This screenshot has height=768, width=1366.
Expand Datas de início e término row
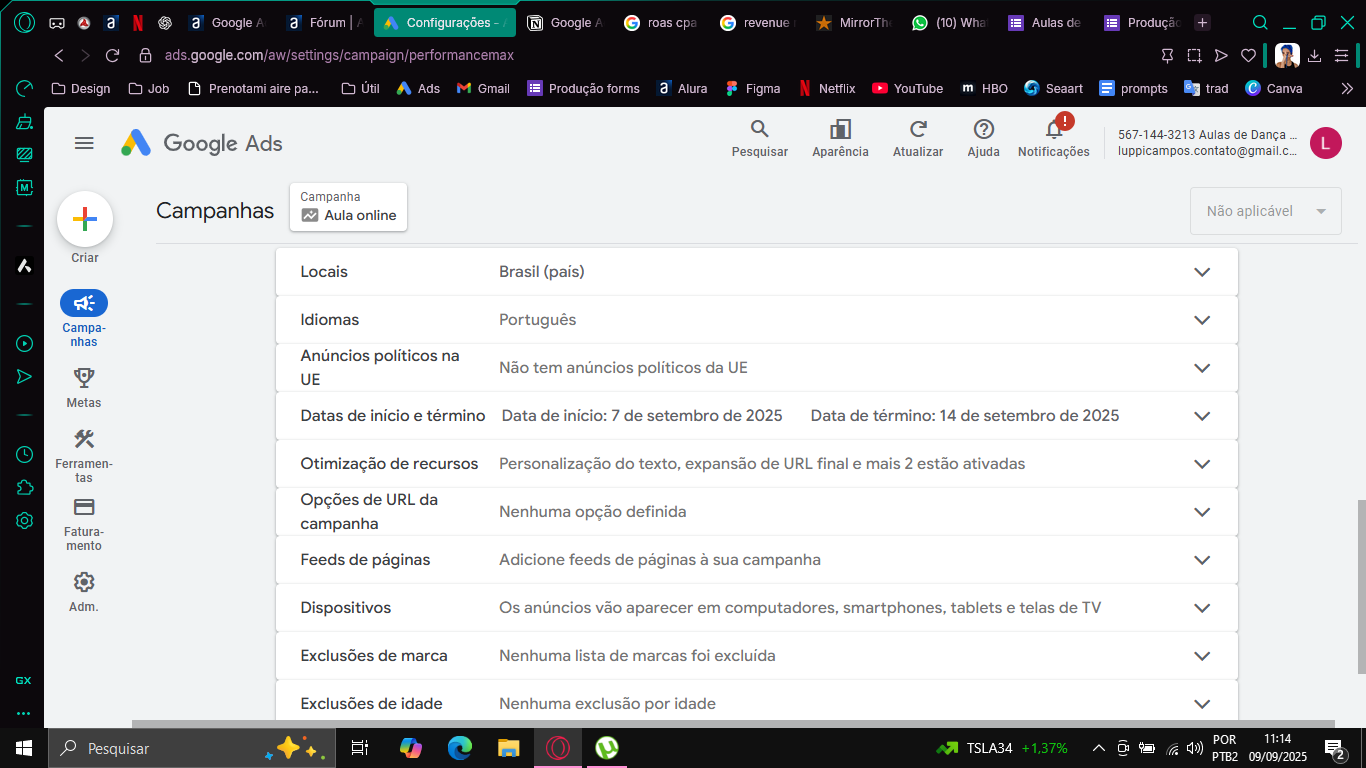756,416
